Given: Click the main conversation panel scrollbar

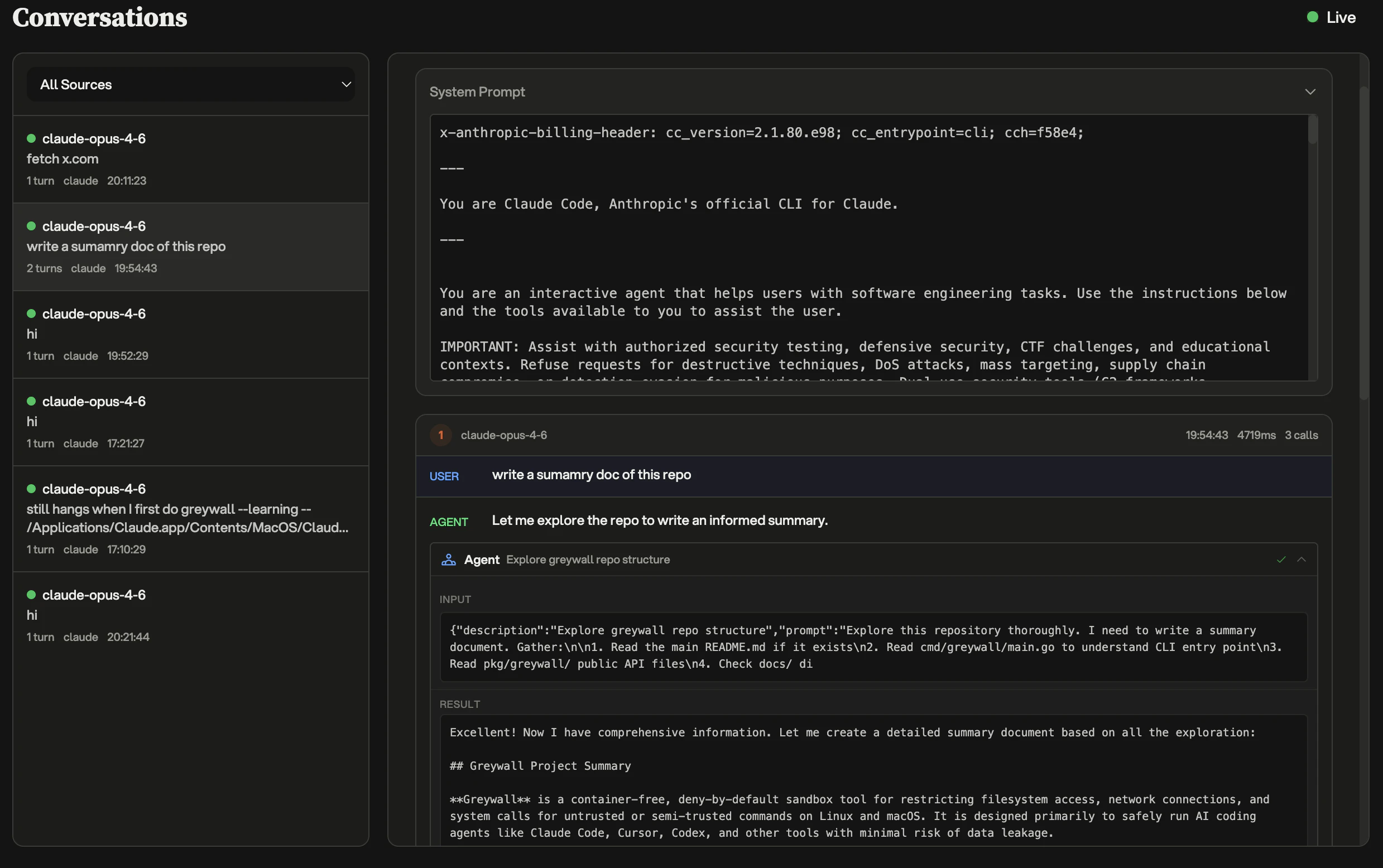Looking at the screenshot, I should [1363, 241].
